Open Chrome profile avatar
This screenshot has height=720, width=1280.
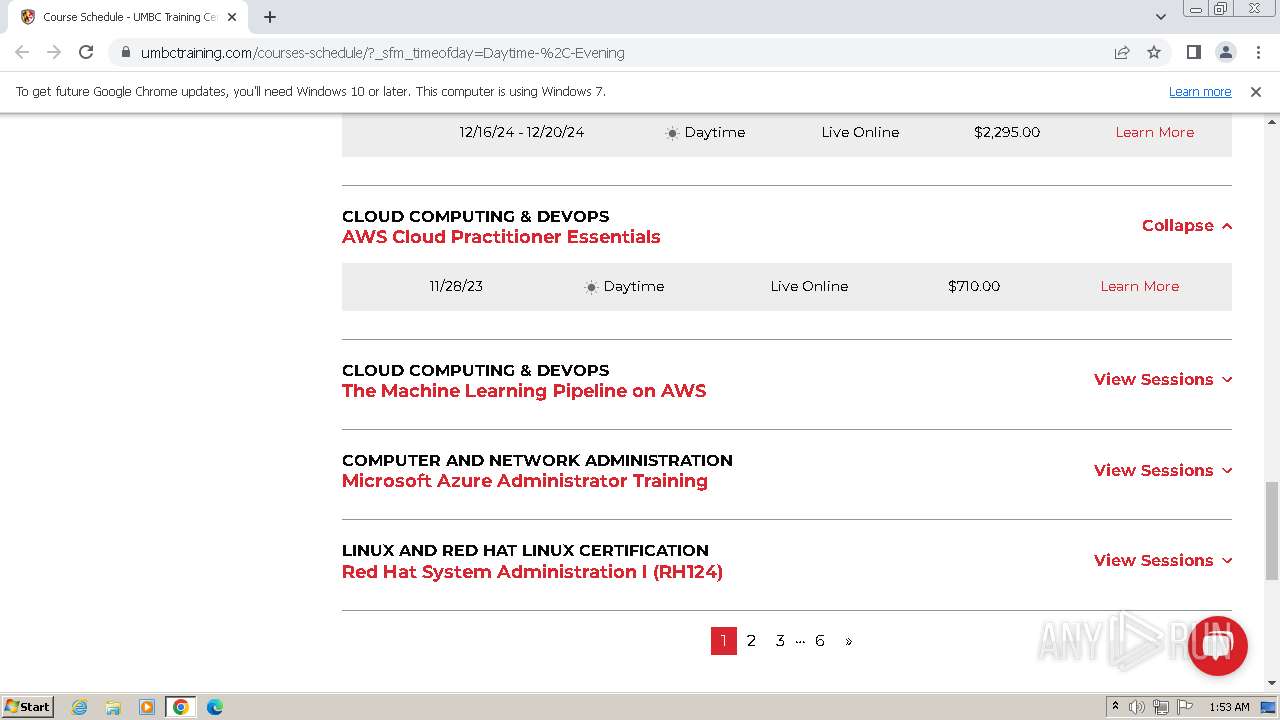(1225, 52)
